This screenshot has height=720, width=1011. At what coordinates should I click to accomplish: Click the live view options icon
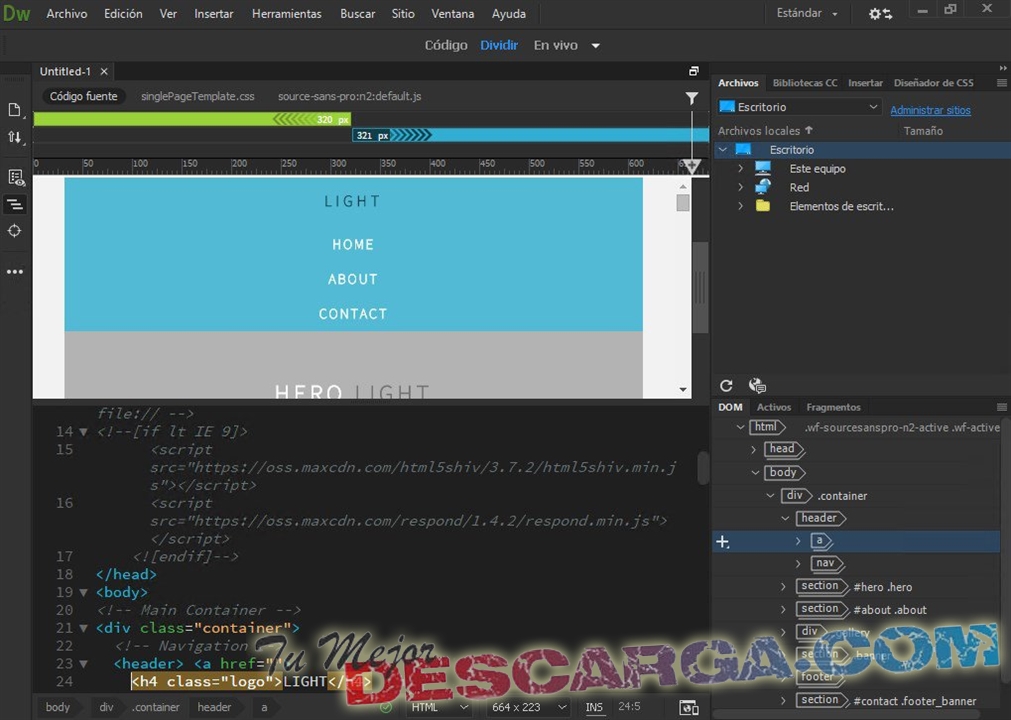pyautogui.click(x=15, y=177)
